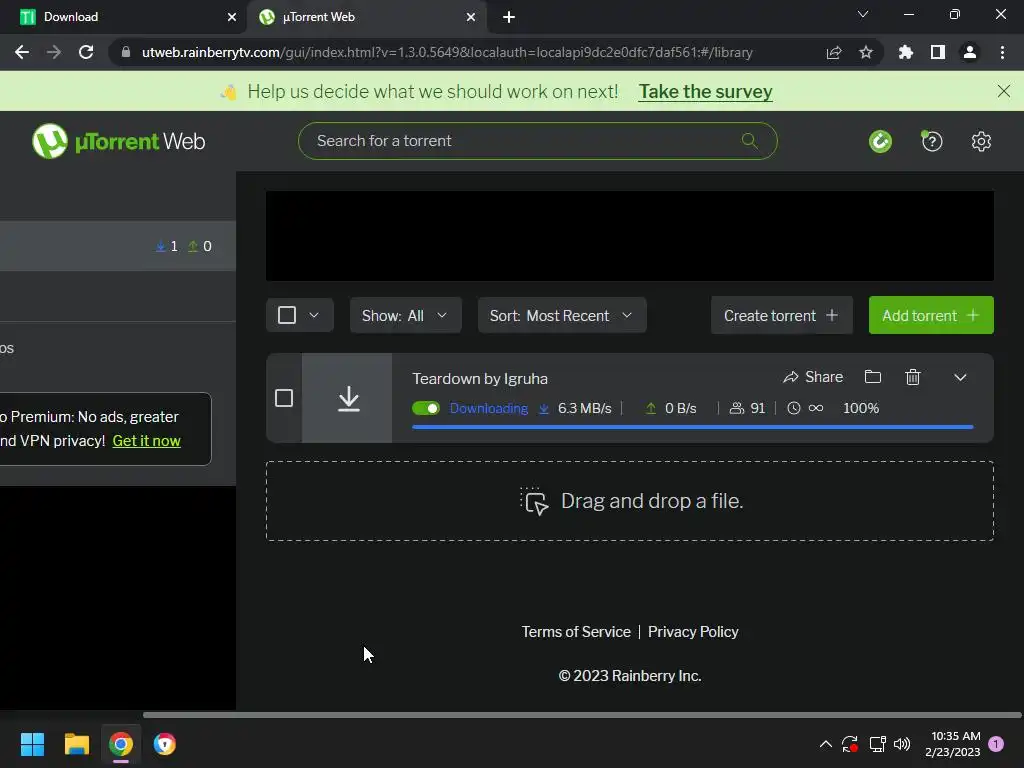Screen dimensions: 1024x768
Task: Click the 91 peers count
Action: pos(758,408)
